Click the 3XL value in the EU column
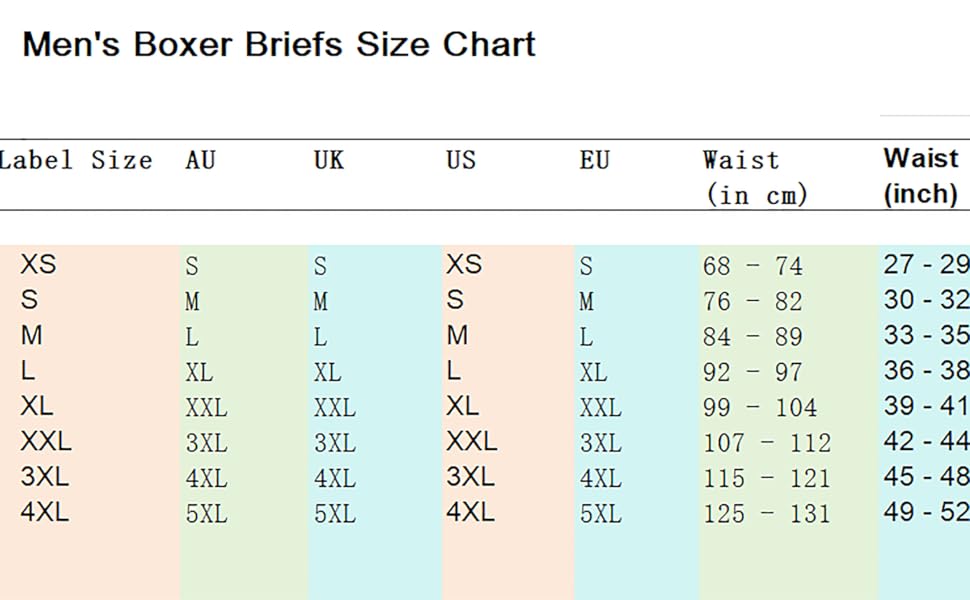 tap(601, 443)
